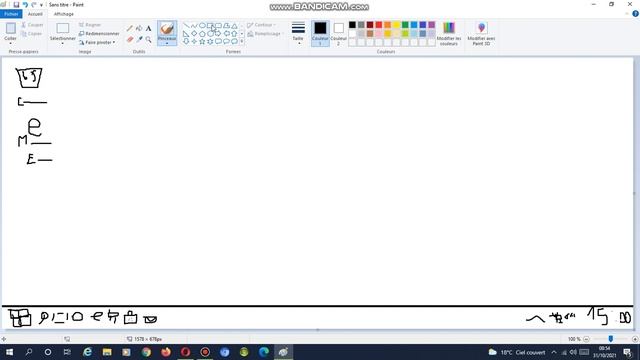
Task: Choose the five-point star shape
Action: [x=202, y=41]
